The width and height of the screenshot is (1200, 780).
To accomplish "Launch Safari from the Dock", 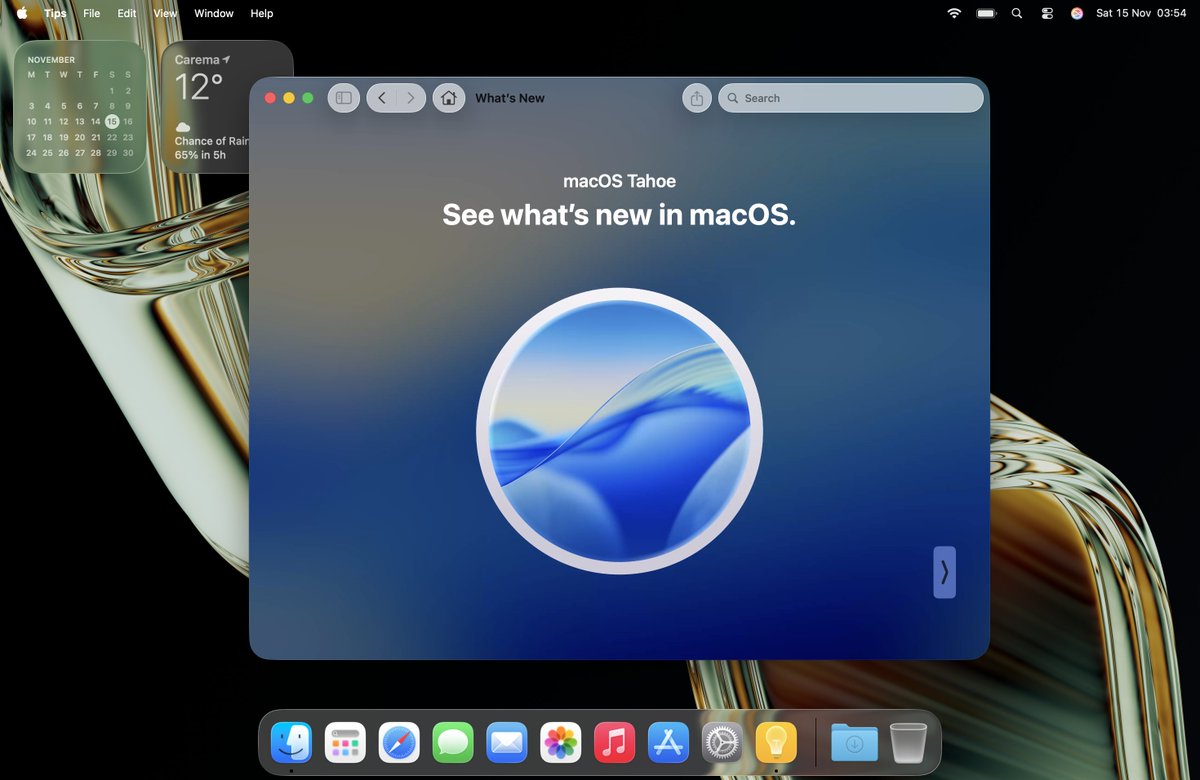I will (399, 742).
